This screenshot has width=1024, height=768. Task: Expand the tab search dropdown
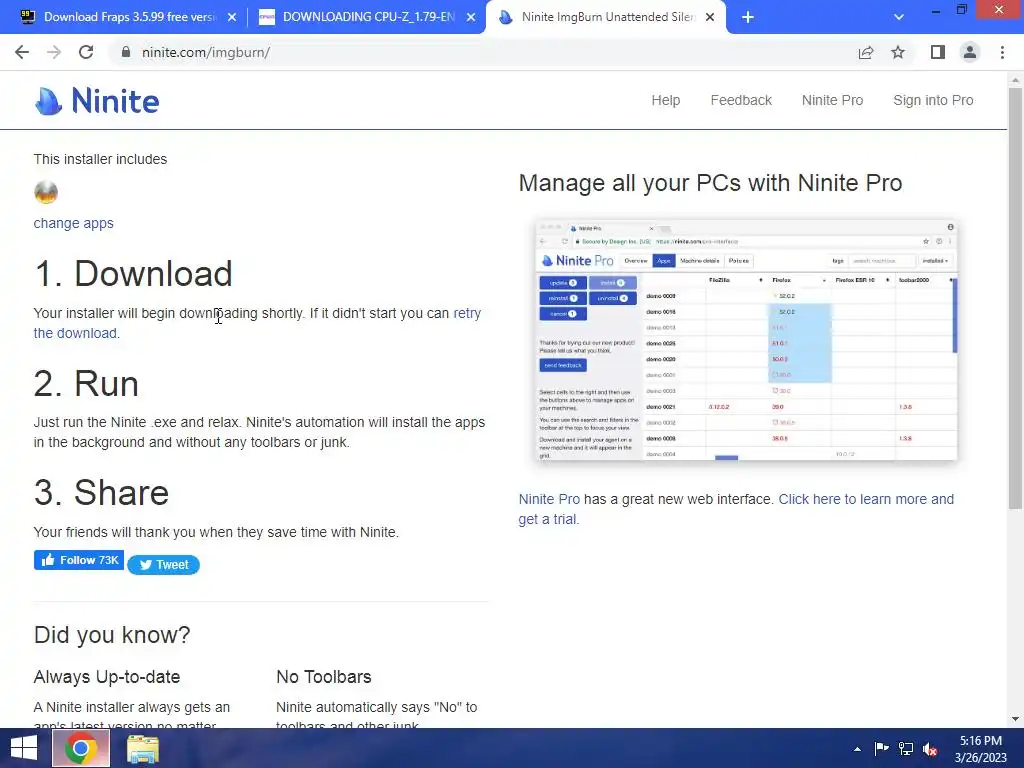[x=899, y=18]
